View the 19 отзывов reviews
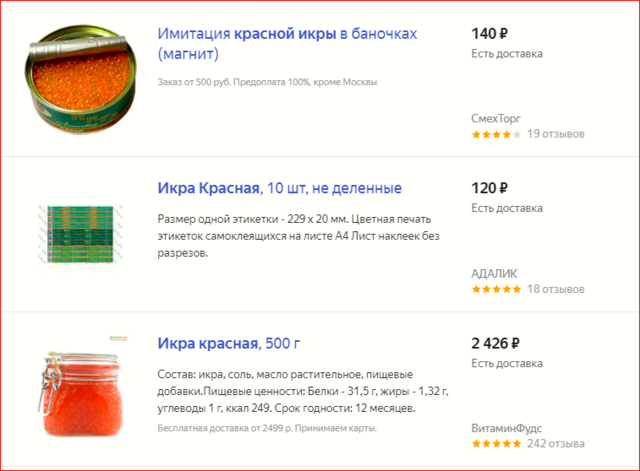Viewport: 640px width, 471px height. [555, 134]
